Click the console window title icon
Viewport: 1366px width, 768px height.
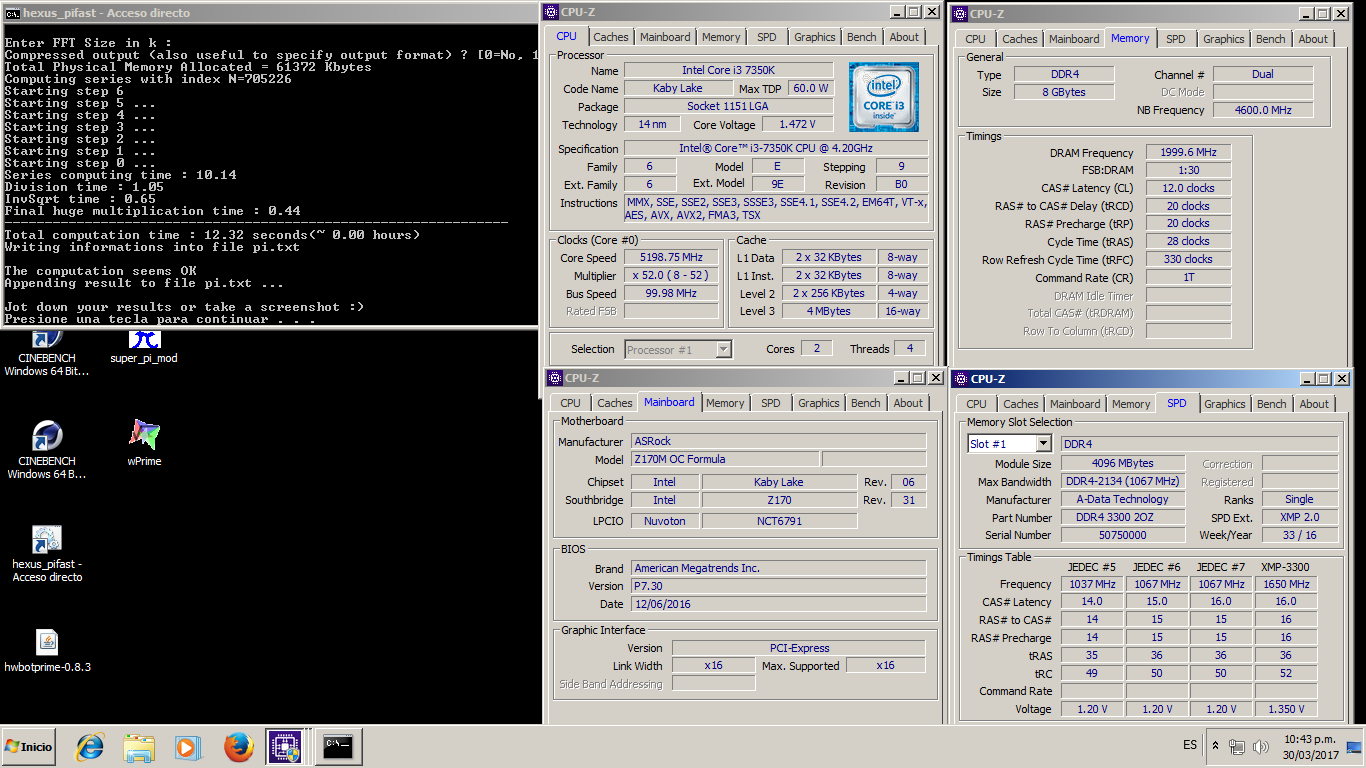pos(12,13)
